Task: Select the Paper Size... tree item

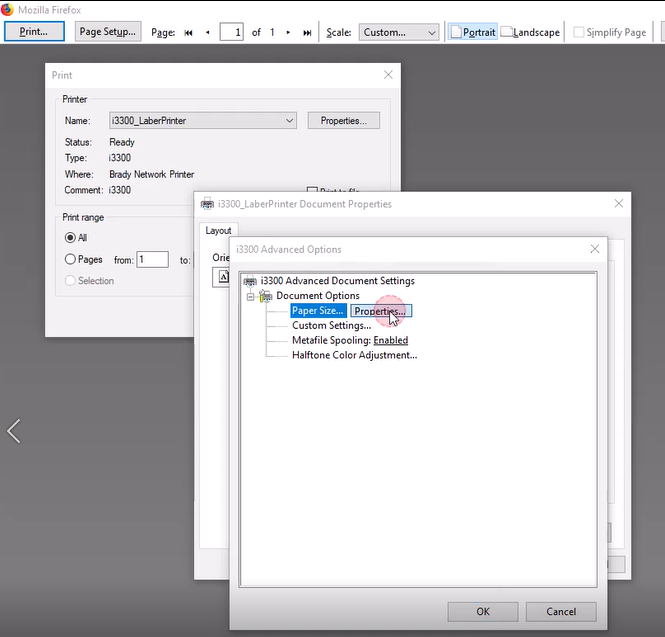Action: click(318, 310)
